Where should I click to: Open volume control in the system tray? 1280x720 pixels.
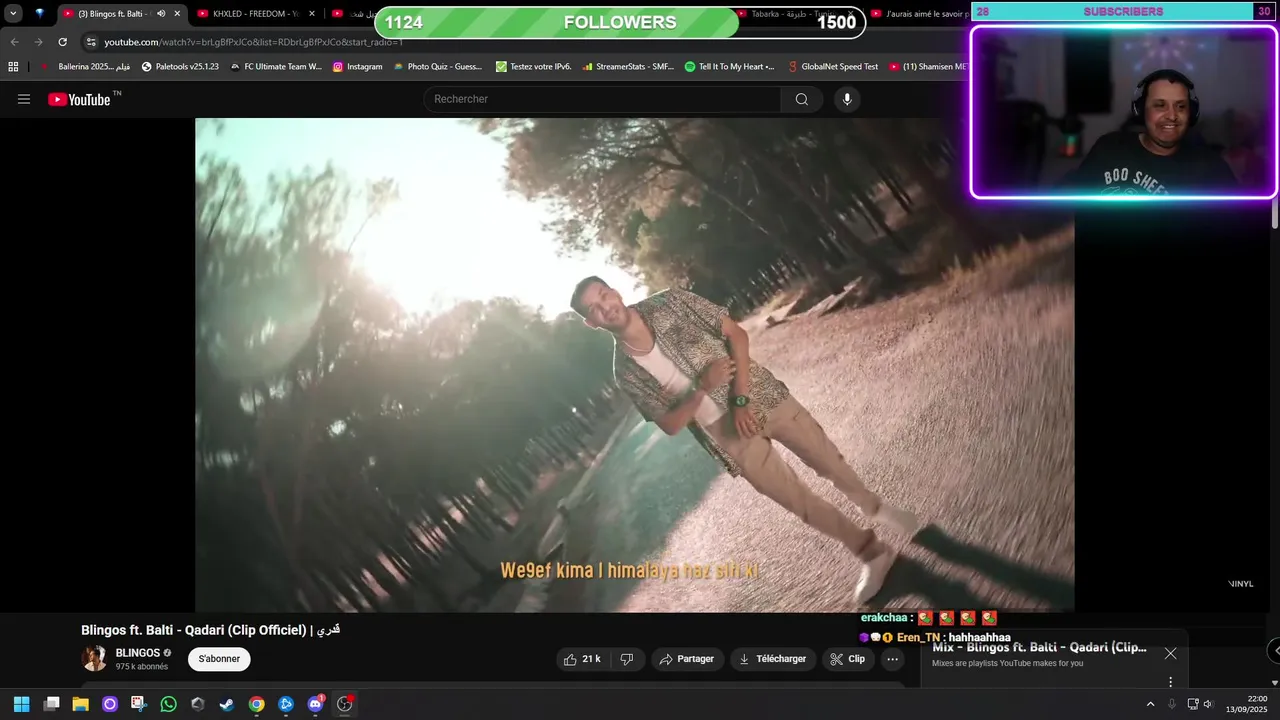[1208, 704]
